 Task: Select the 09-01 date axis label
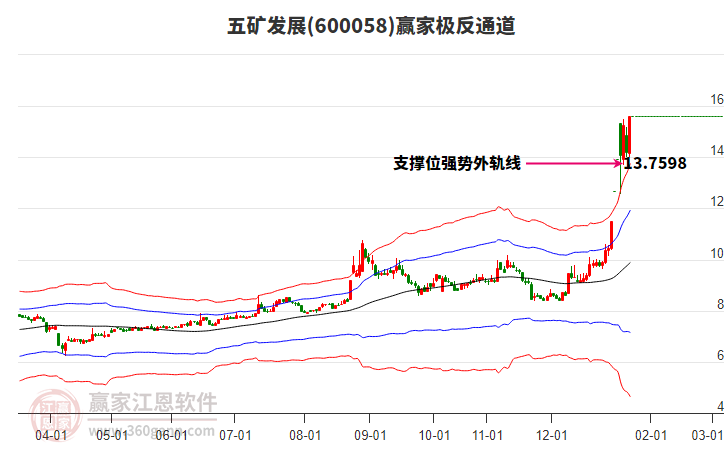click(370, 435)
